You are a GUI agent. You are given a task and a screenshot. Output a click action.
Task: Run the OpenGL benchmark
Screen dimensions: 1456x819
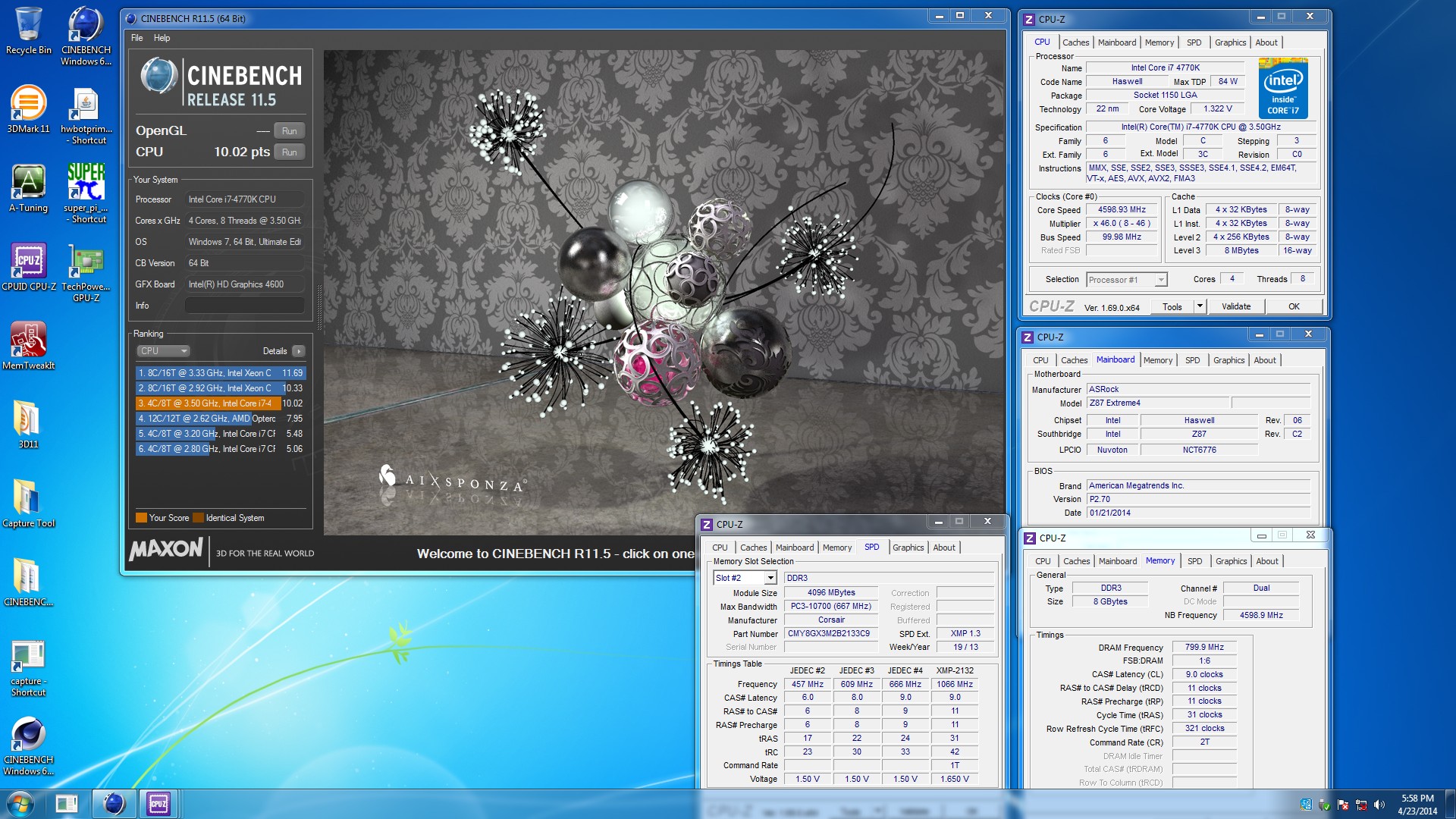pyautogui.click(x=290, y=131)
